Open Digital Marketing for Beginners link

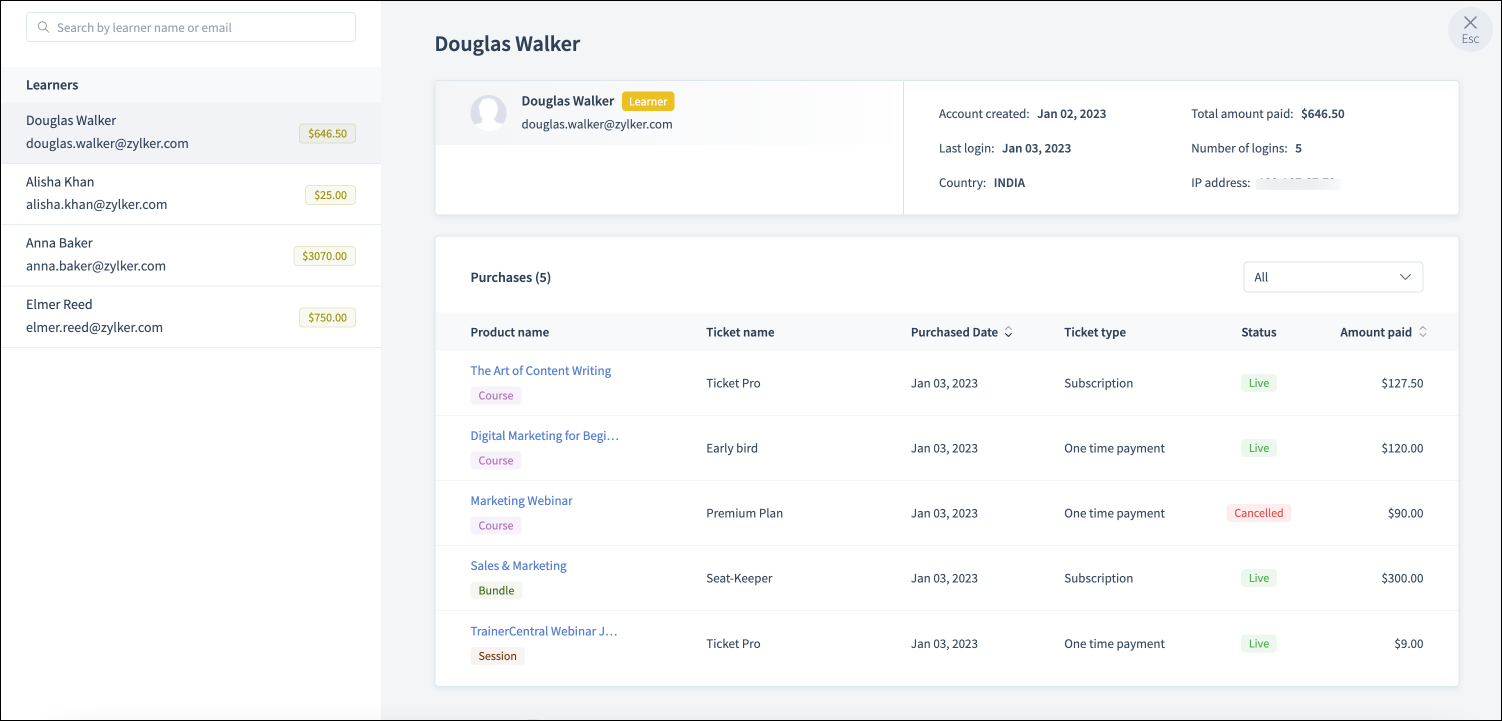[x=544, y=436]
